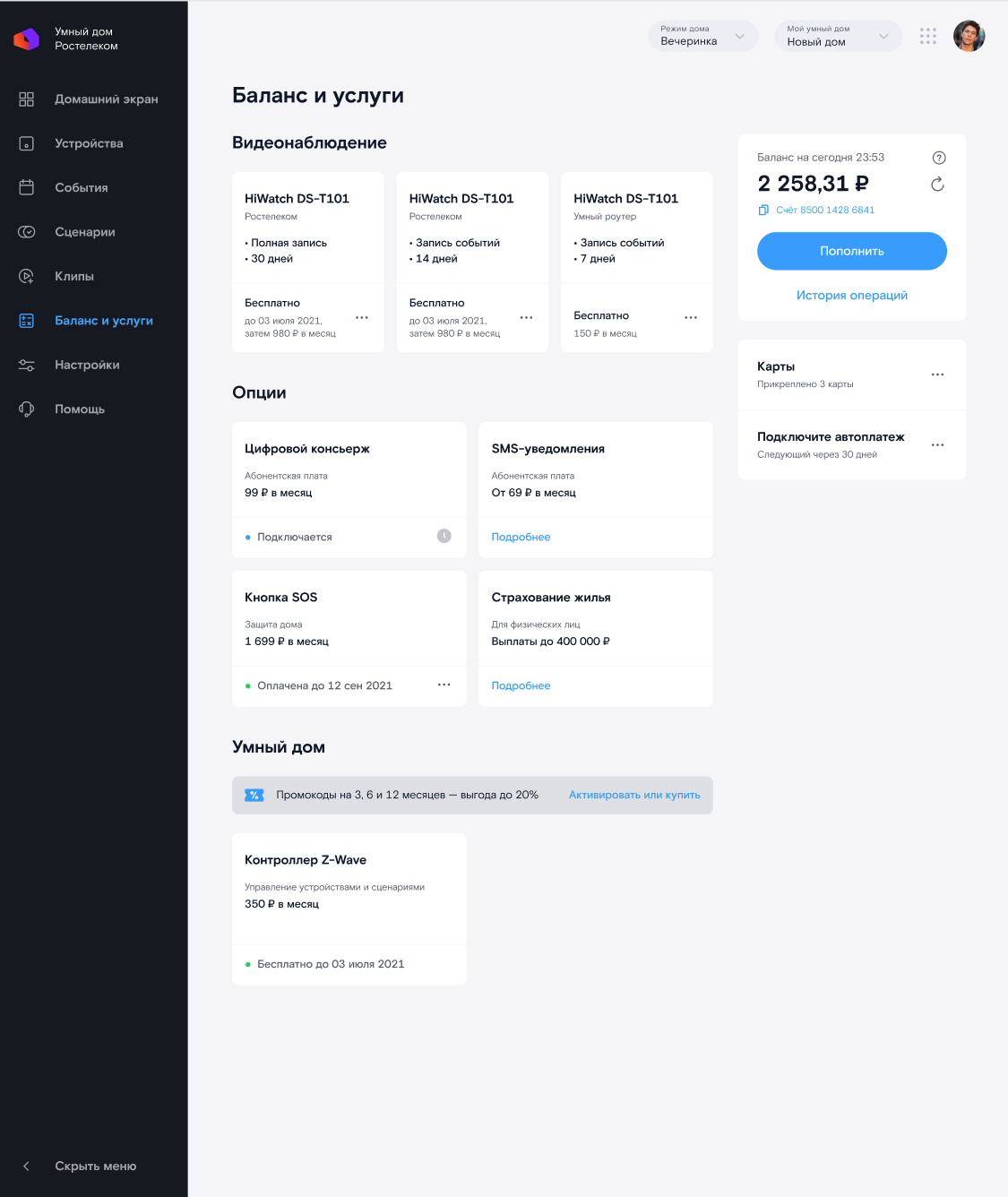Open Настройки in the sidebar
Image resolution: width=1008 pixels, height=1197 pixels.
(87, 365)
